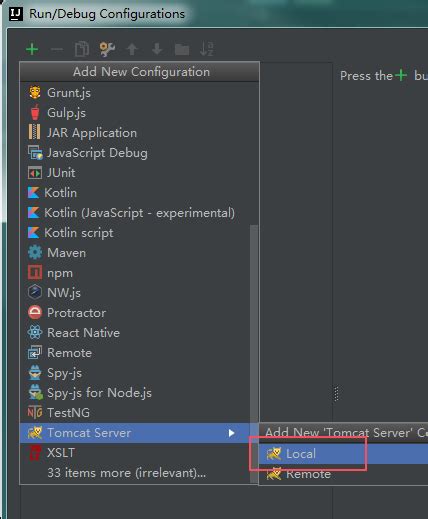Click the create folder toolbar icon
This screenshot has height=519, width=428.
pyautogui.click(x=182, y=50)
